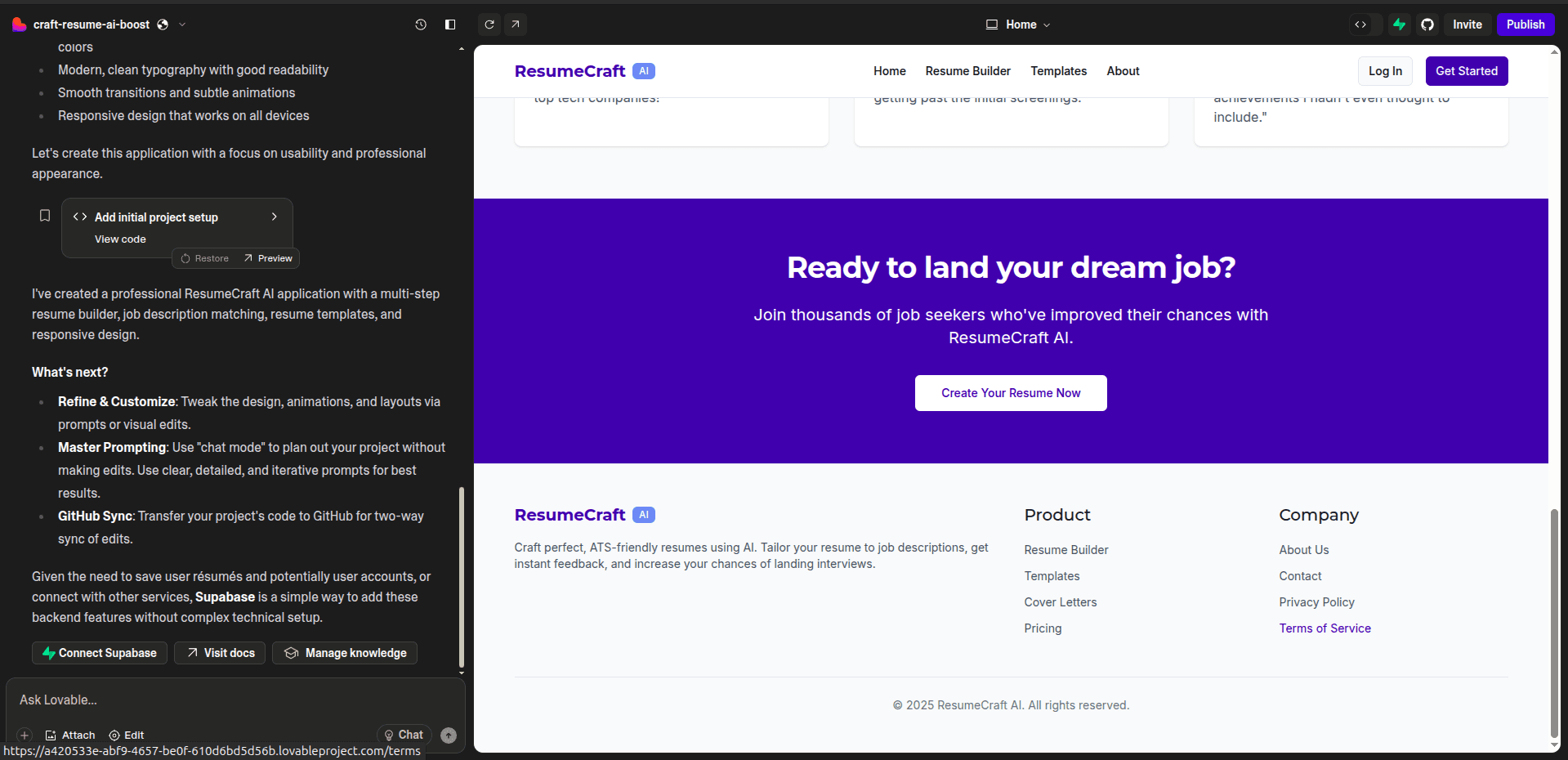Focus the Ask Lovable input field

235,700
